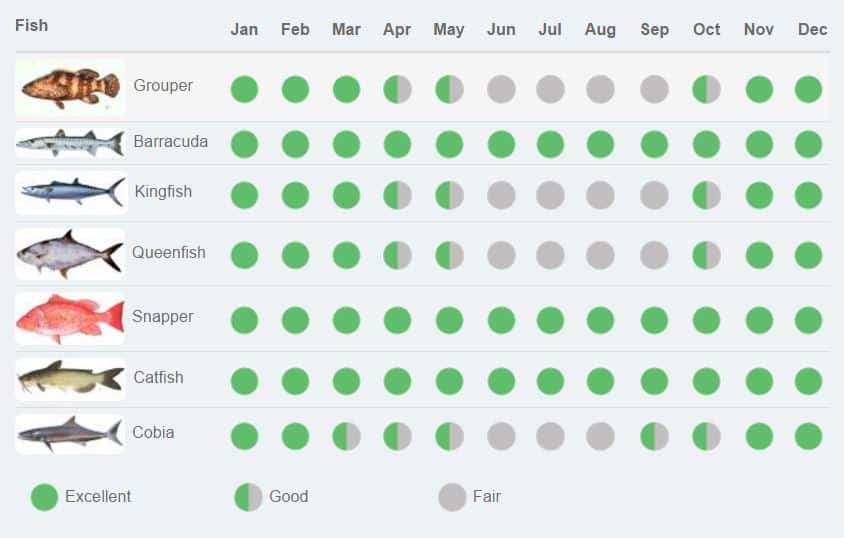Select the Barracuda fish picture
Image resolution: width=844 pixels, height=538 pixels.
pyautogui.click(x=70, y=143)
